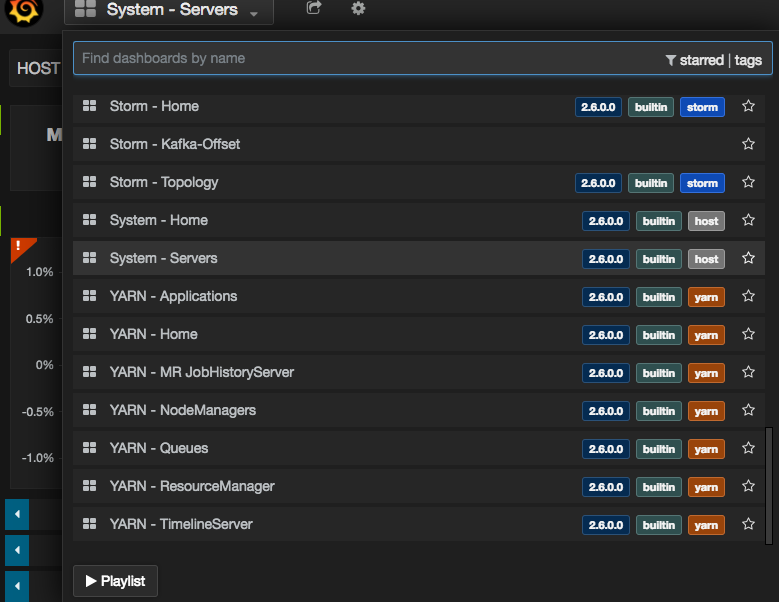Focus the Find dashboards by name field
The height and width of the screenshot is (602, 779).
click(x=360, y=59)
